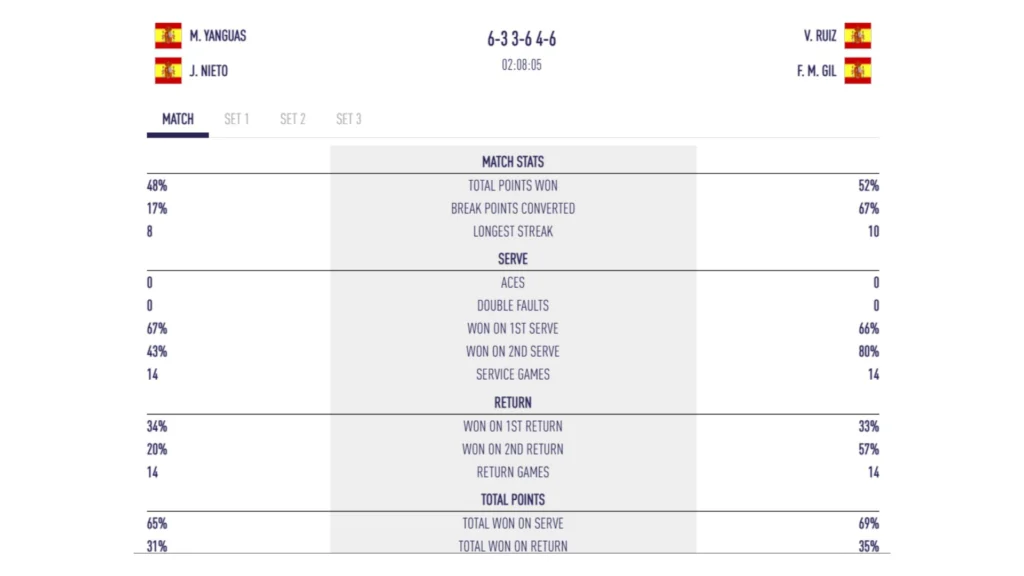
Task: Click the Spanish flag beside F. M. Gil
Action: click(x=857, y=71)
